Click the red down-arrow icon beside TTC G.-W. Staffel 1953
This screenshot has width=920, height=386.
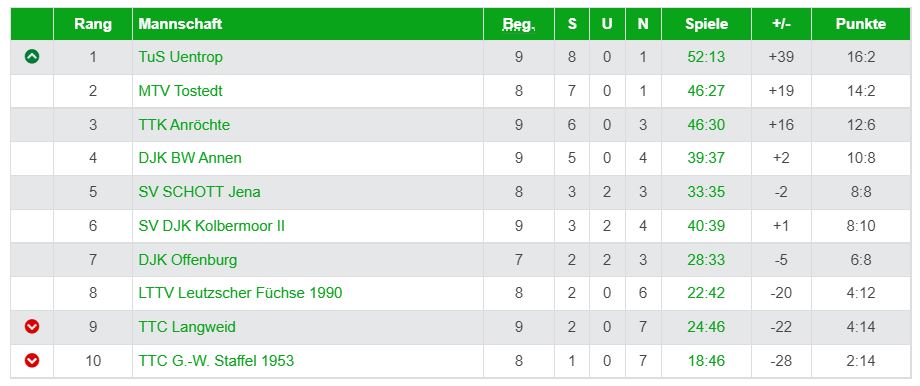pos(32,361)
